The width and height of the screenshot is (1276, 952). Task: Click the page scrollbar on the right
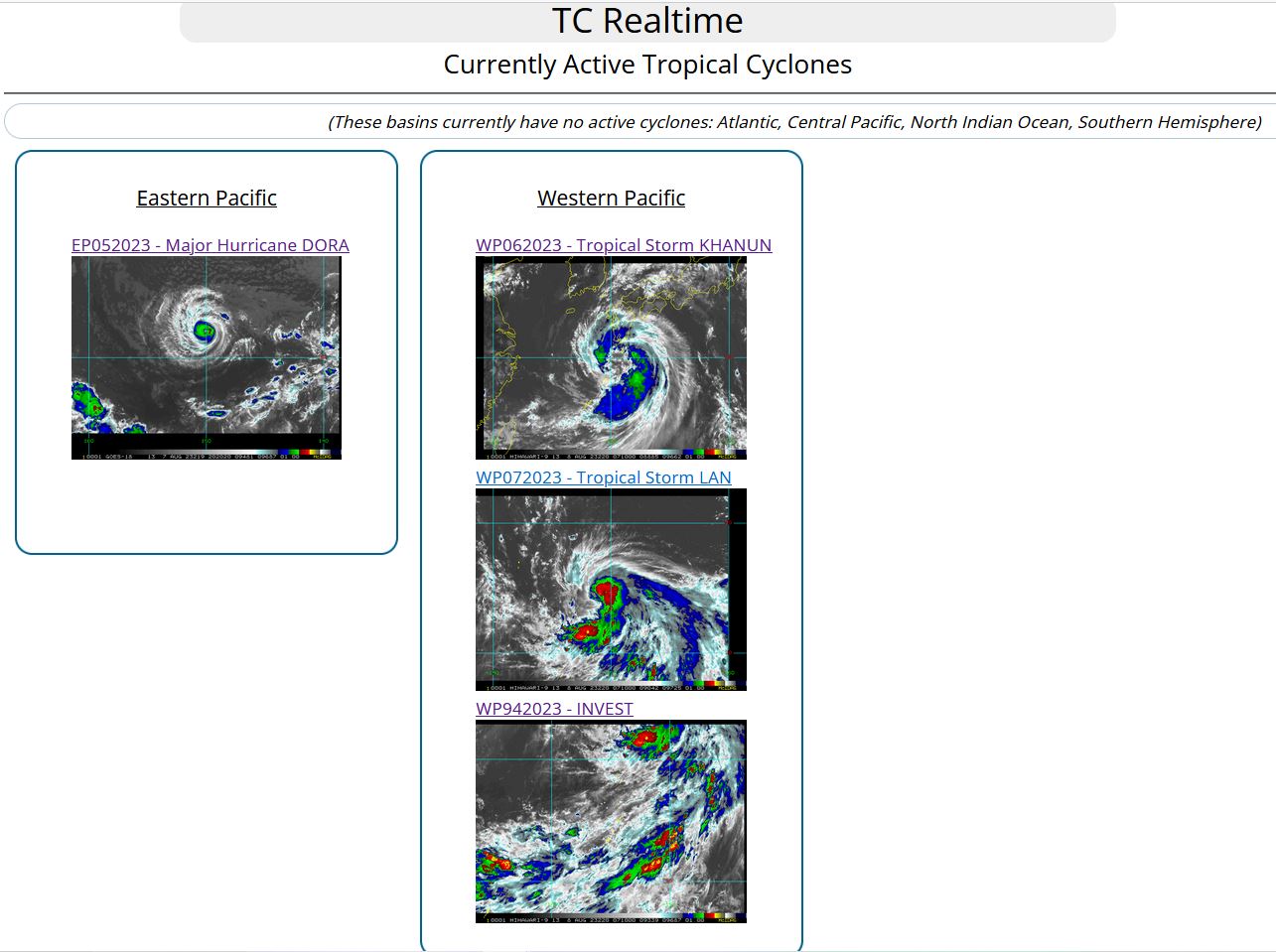tap(1270, 476)
